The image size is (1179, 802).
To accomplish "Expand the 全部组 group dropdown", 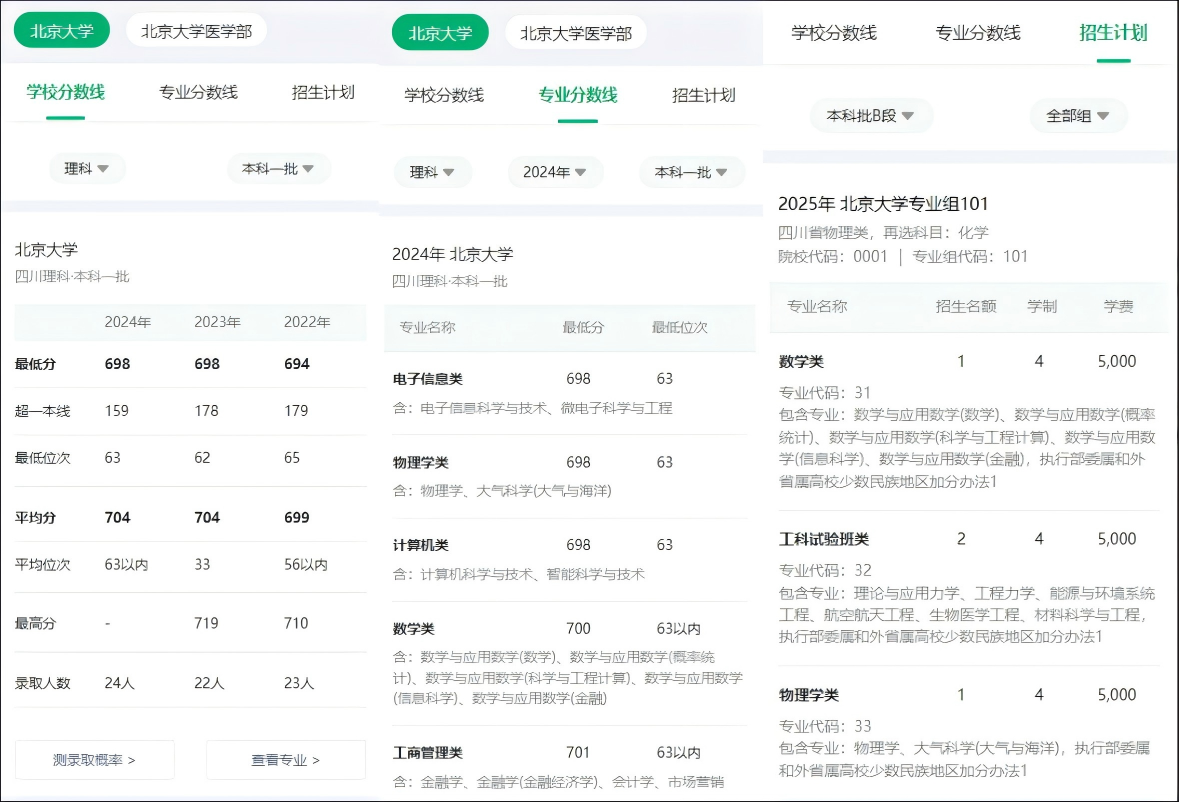I will pos(1078,116).
